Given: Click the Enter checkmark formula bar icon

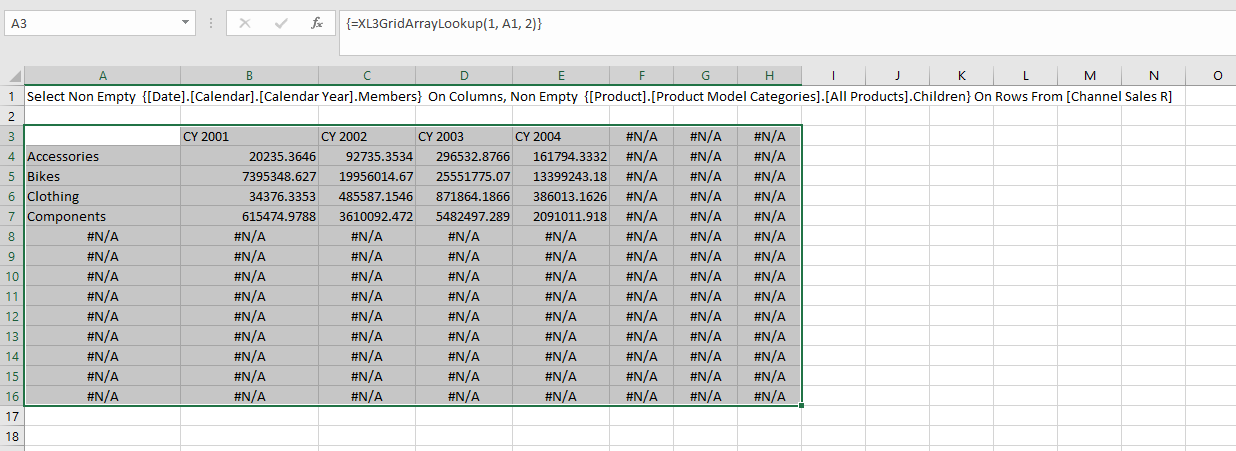Looking at the screenshot, I should coord(281,23).
